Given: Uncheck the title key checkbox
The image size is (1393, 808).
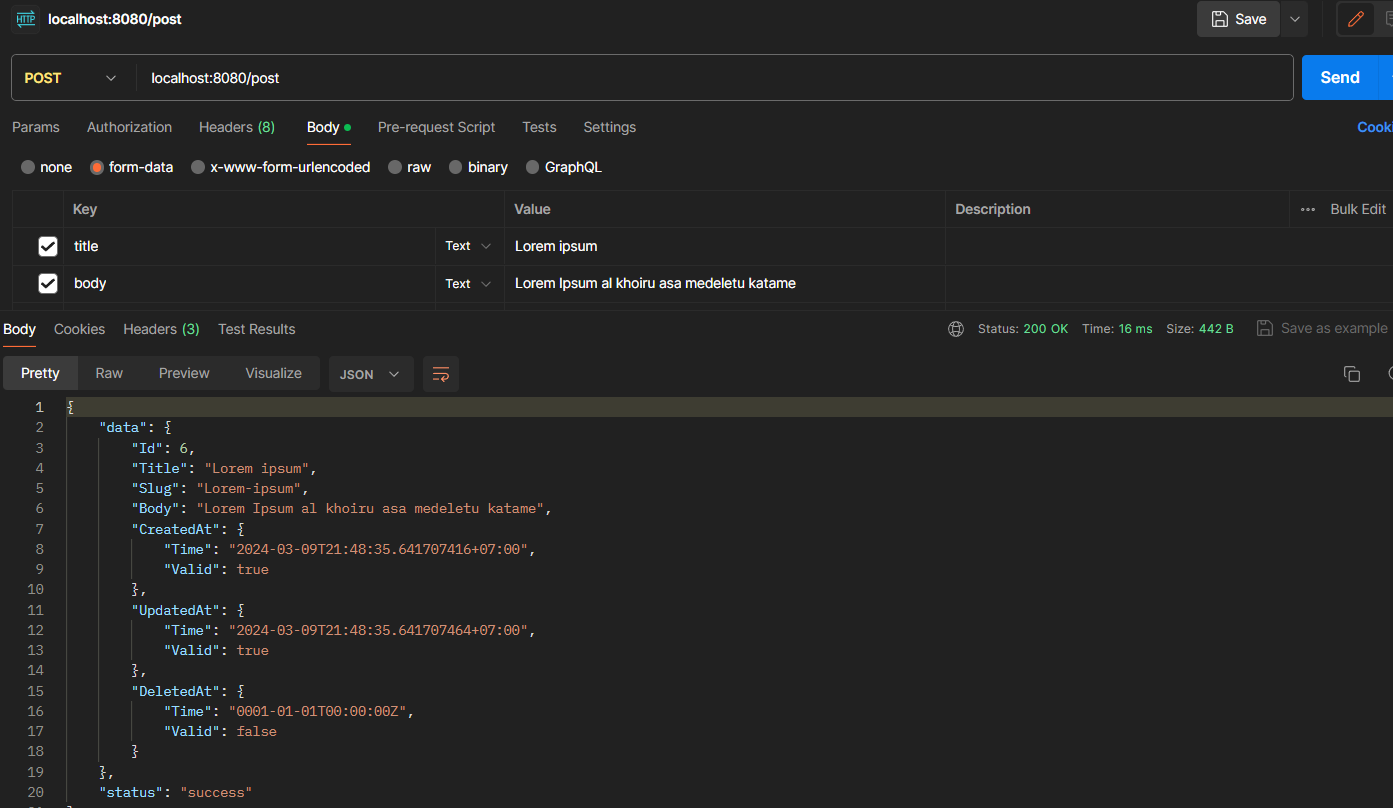Looking at the screenshot, I should [48, 246].
